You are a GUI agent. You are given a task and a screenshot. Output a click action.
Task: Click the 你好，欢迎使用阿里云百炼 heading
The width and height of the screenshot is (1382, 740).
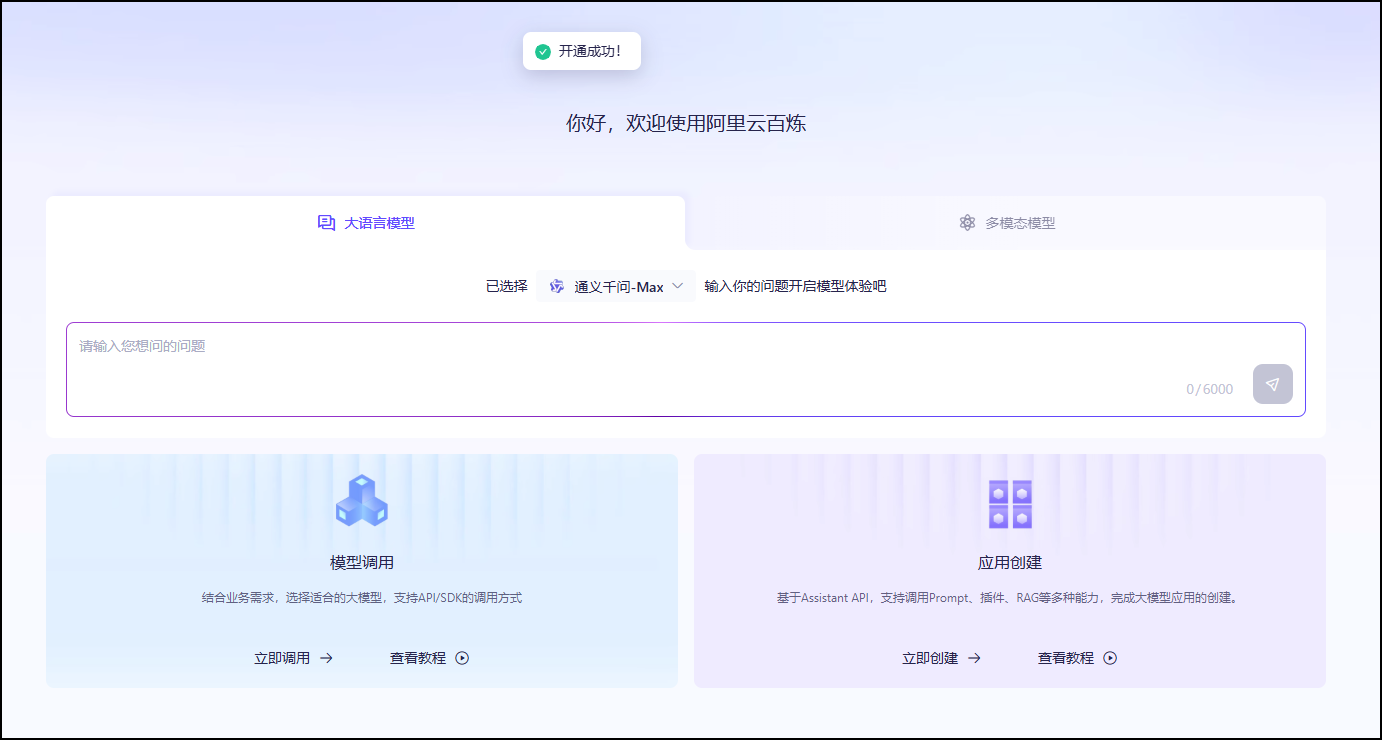686,124
